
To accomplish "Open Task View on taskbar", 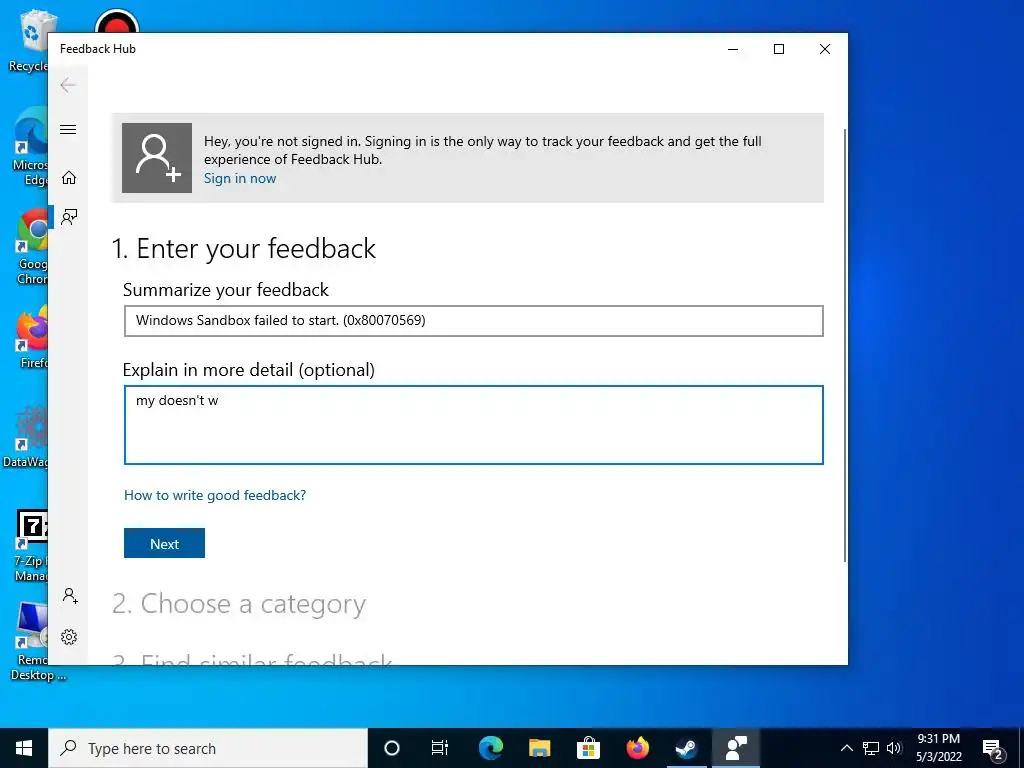I will click(x=440, y=748).
